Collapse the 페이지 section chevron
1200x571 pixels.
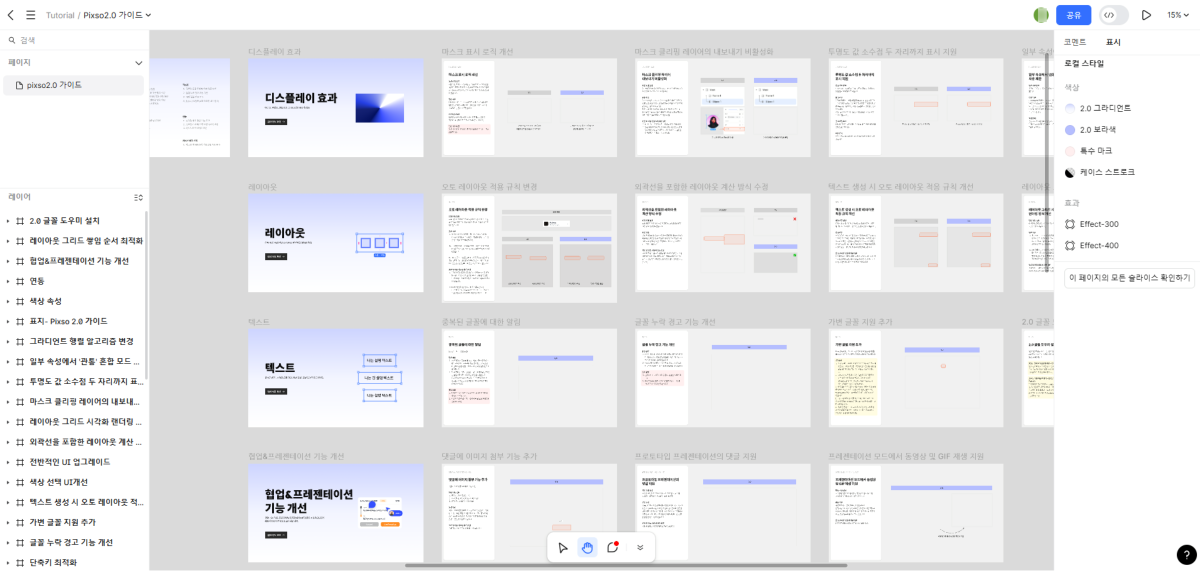point(139,63)
